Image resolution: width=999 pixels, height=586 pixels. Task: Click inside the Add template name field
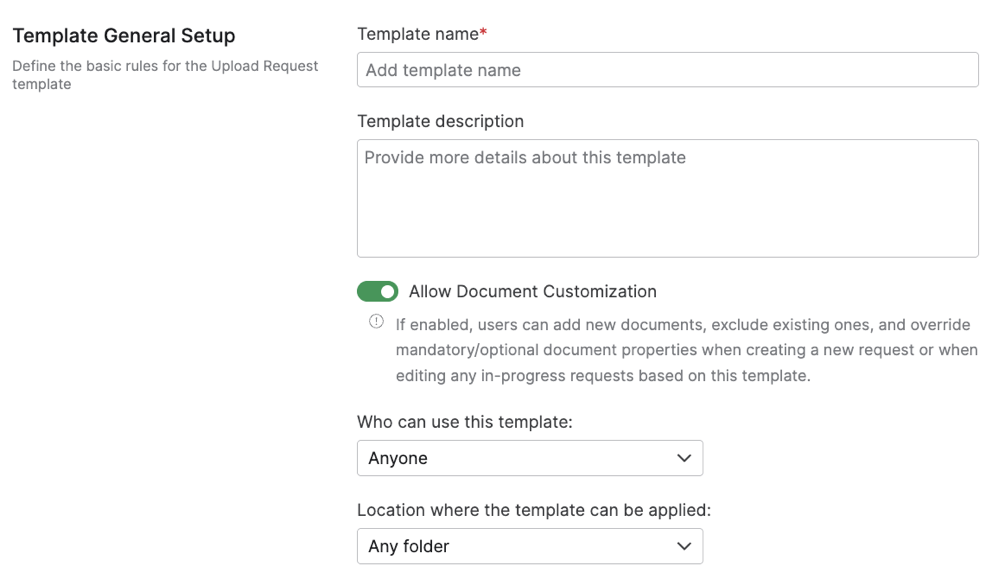coord(667,69)
